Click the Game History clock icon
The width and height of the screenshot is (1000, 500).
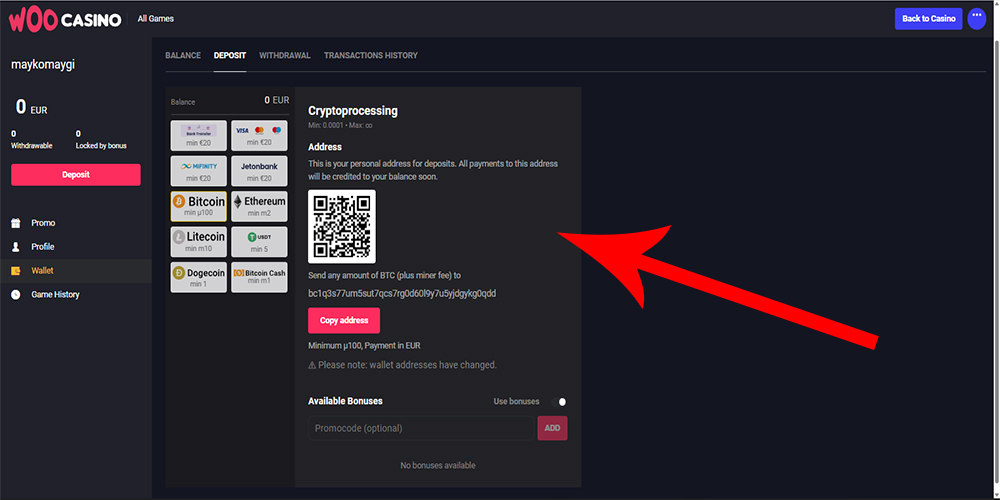click(x=16, y=295)
